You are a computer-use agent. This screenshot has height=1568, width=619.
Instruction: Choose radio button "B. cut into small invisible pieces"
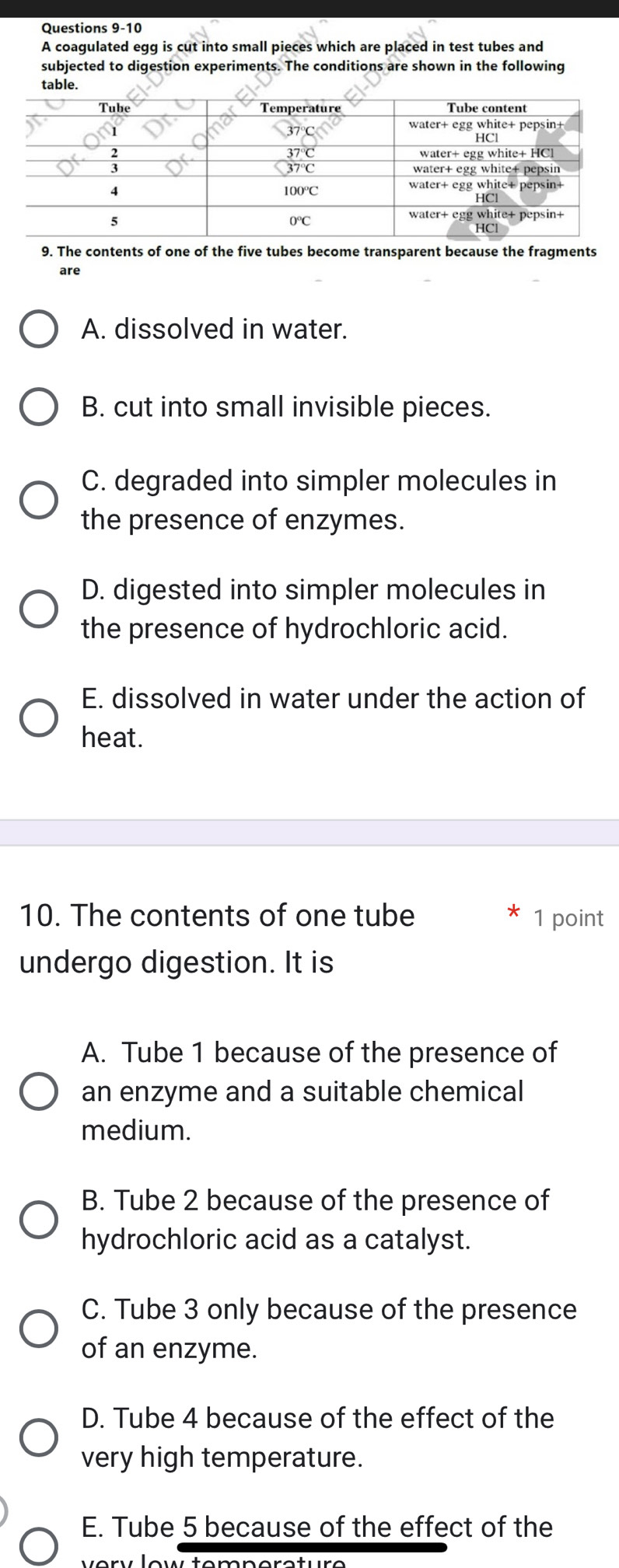click(x=38, y=407)
